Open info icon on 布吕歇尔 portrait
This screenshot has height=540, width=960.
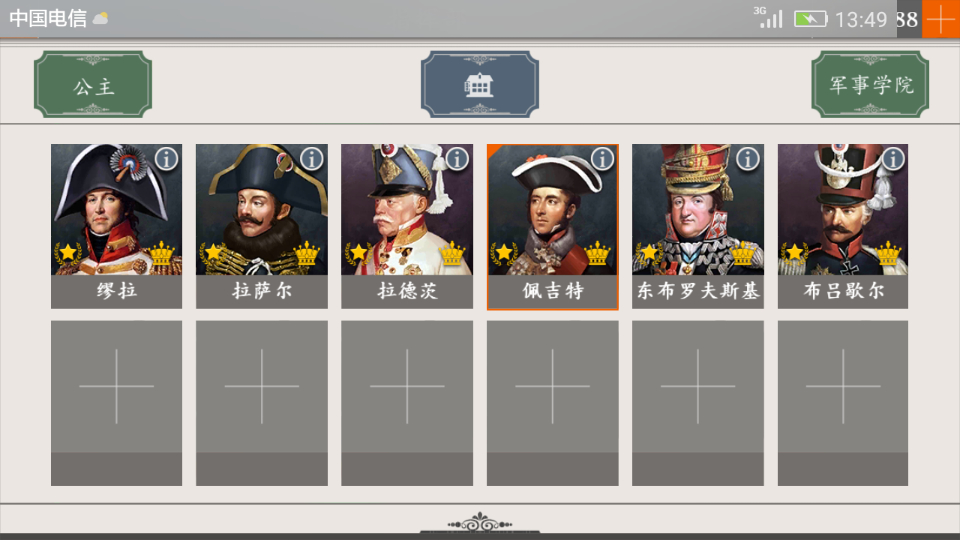click(x=893, y=159)
